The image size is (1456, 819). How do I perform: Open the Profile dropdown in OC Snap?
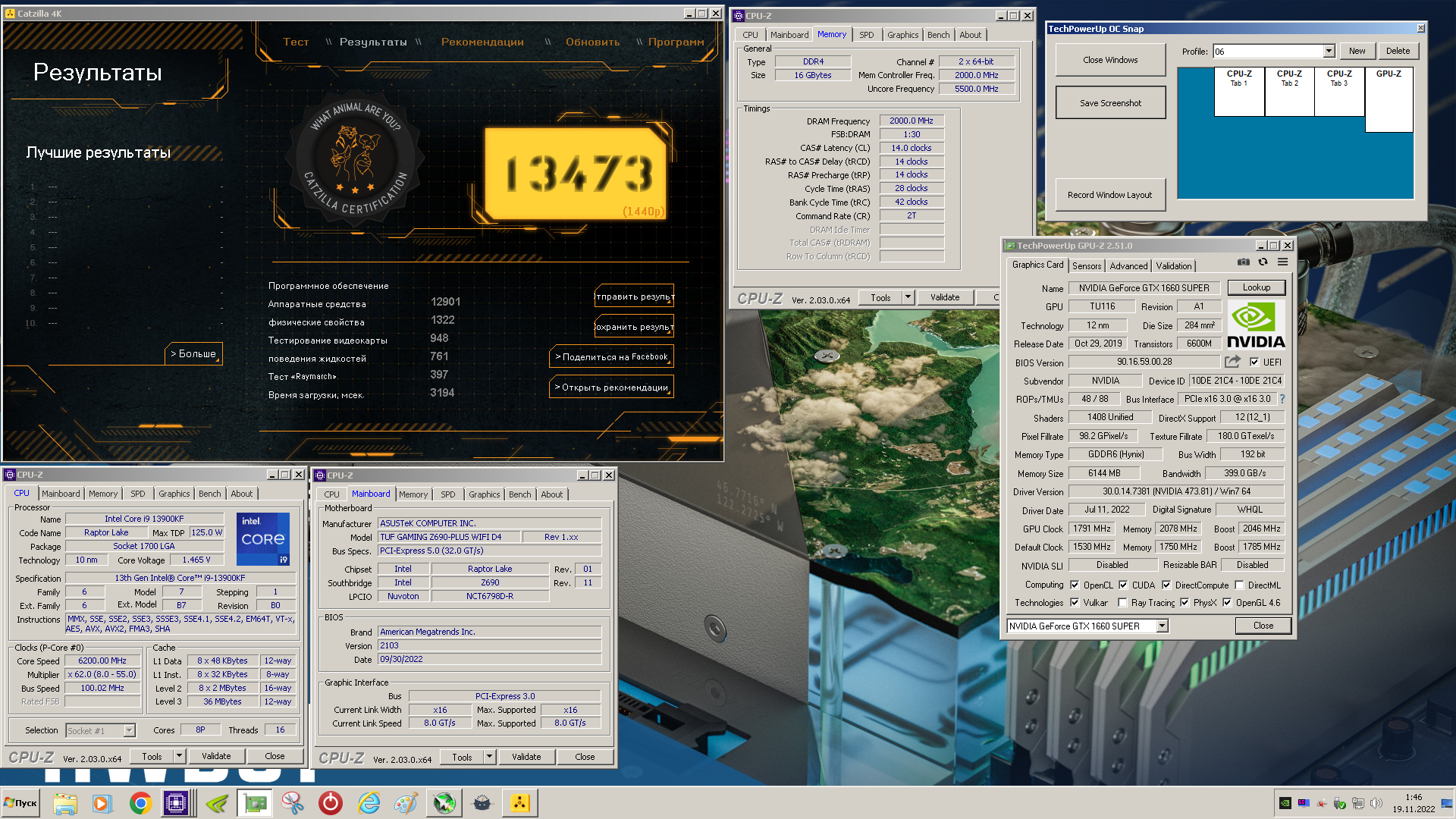coord(1329,52)
